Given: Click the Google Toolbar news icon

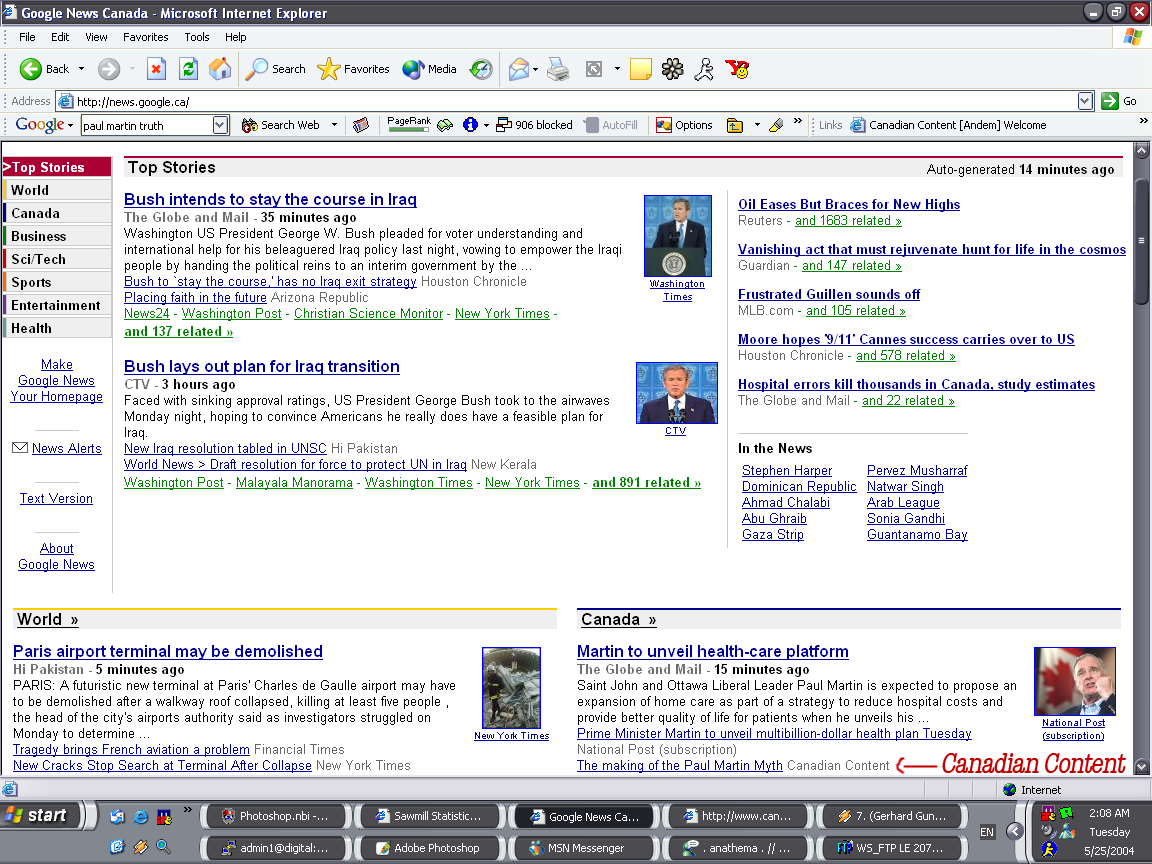Looking at the screenshot, I should coord(360,125).
